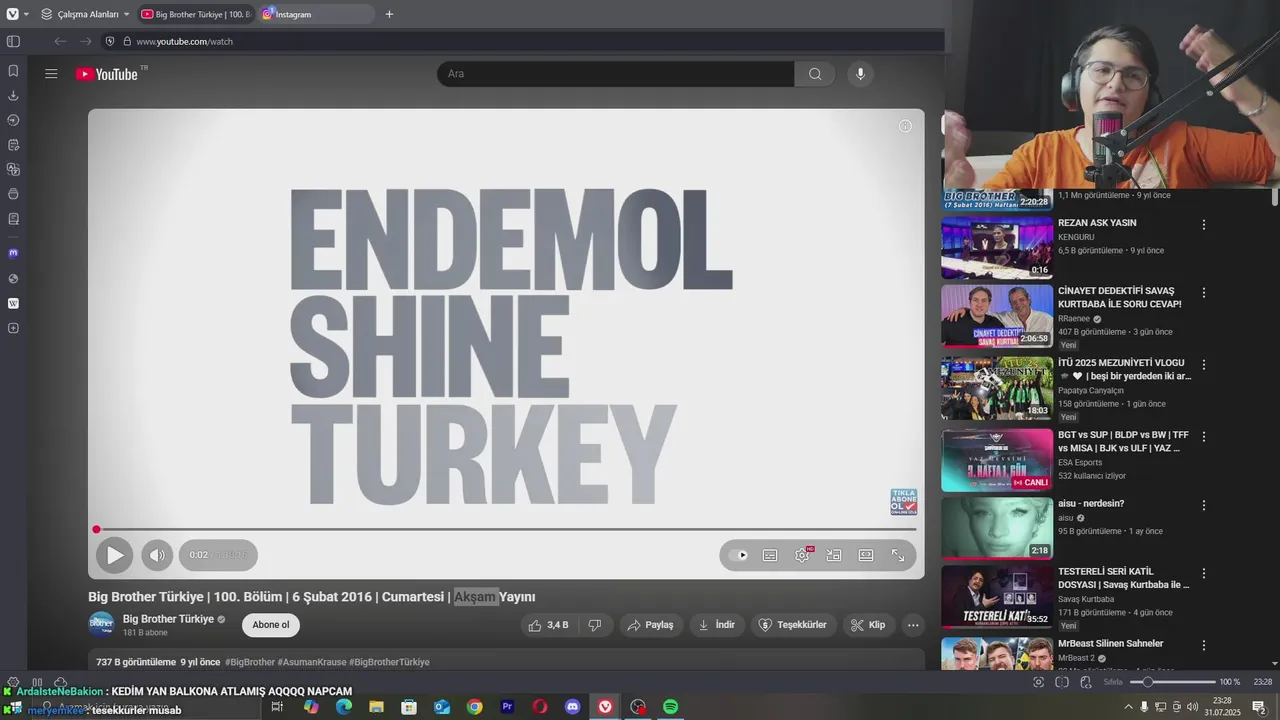Switch to the Big Brother Türkiye tab

click(x=196, y=14)
